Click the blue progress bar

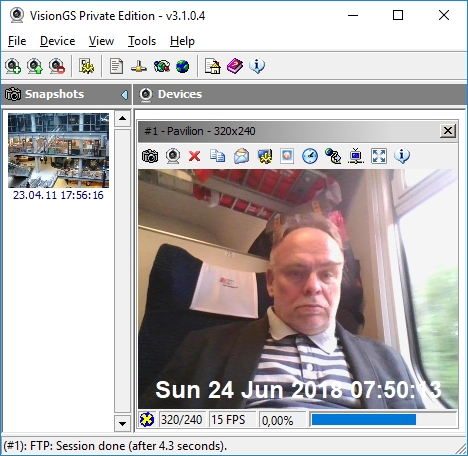364,420
